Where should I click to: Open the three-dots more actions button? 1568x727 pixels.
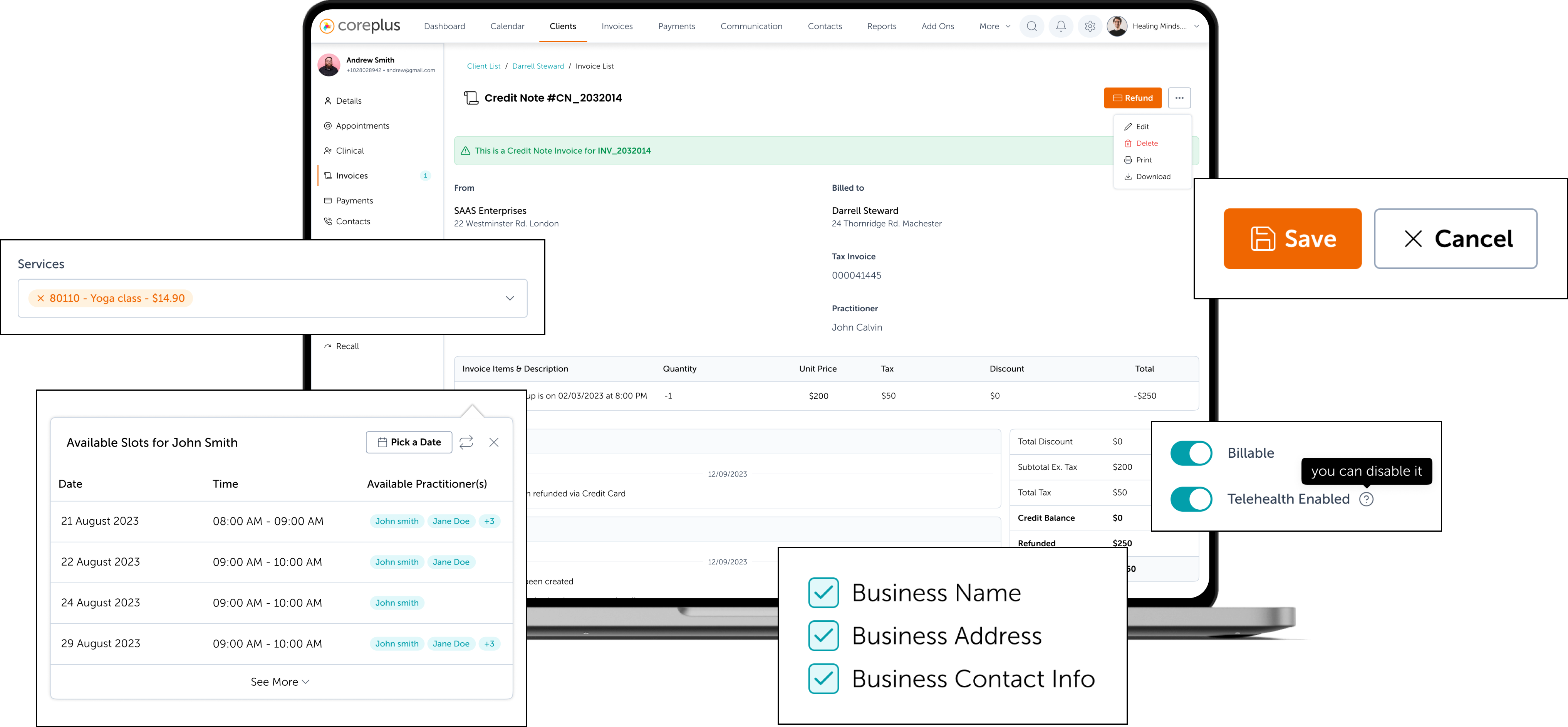pyautogui.click(x=1179, y=98)
